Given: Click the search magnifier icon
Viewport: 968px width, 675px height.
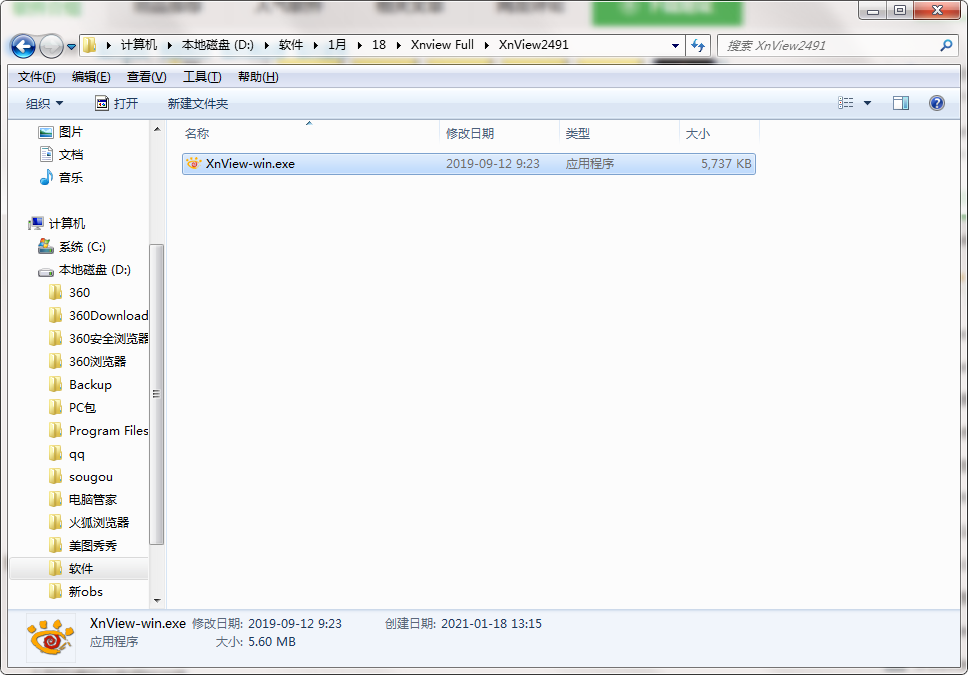Looking at the screenshot, I should [946, 45].
